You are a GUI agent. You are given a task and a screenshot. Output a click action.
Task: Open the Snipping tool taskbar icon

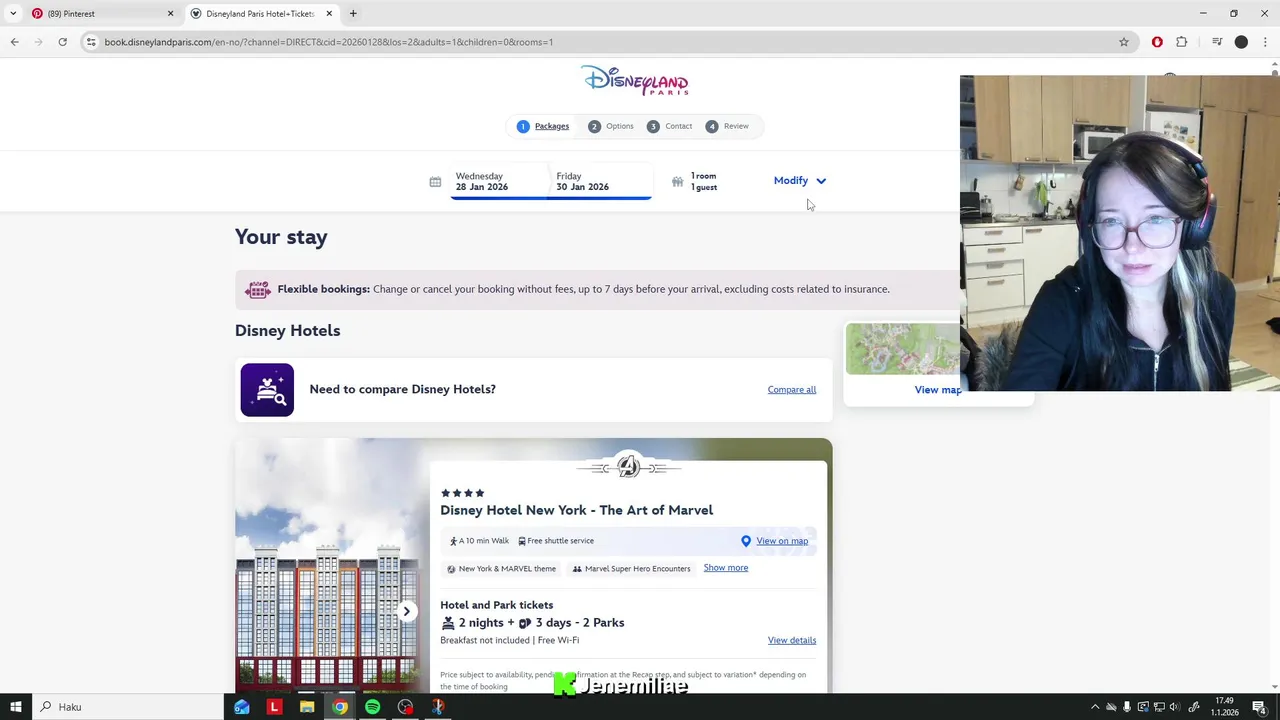[x=438, y=707]
